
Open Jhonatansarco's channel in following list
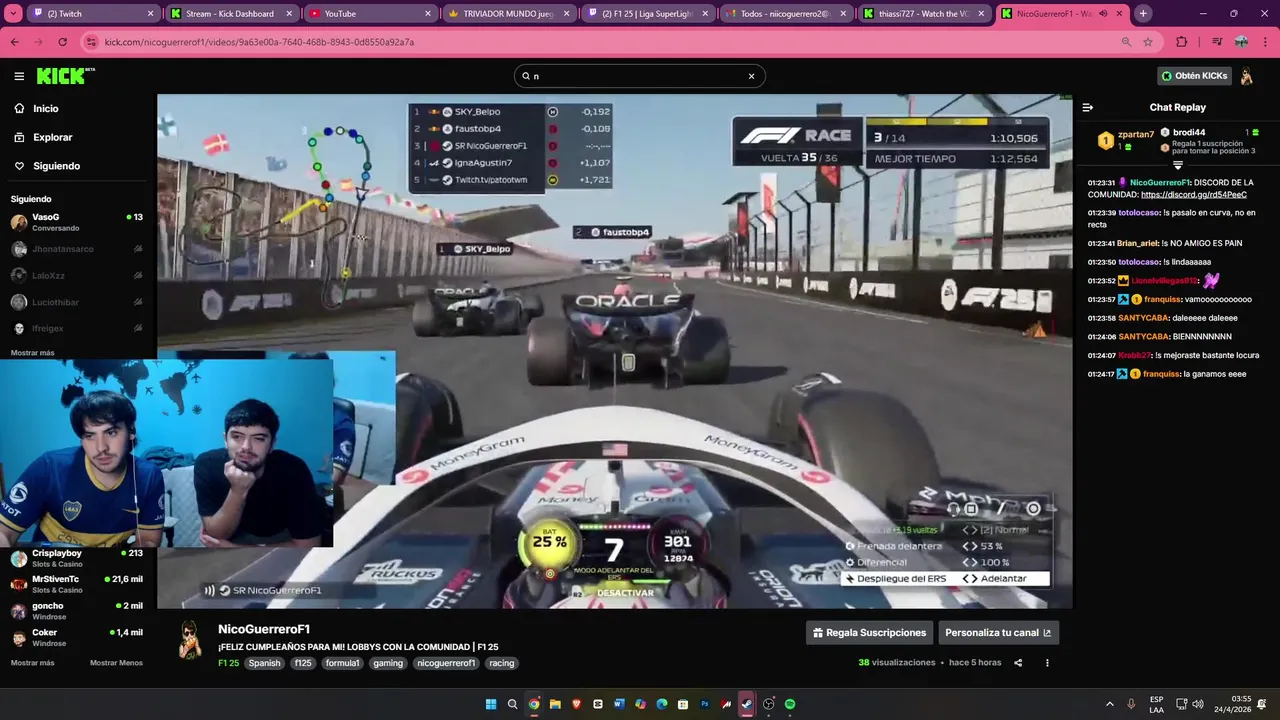(x=76, y=249)
